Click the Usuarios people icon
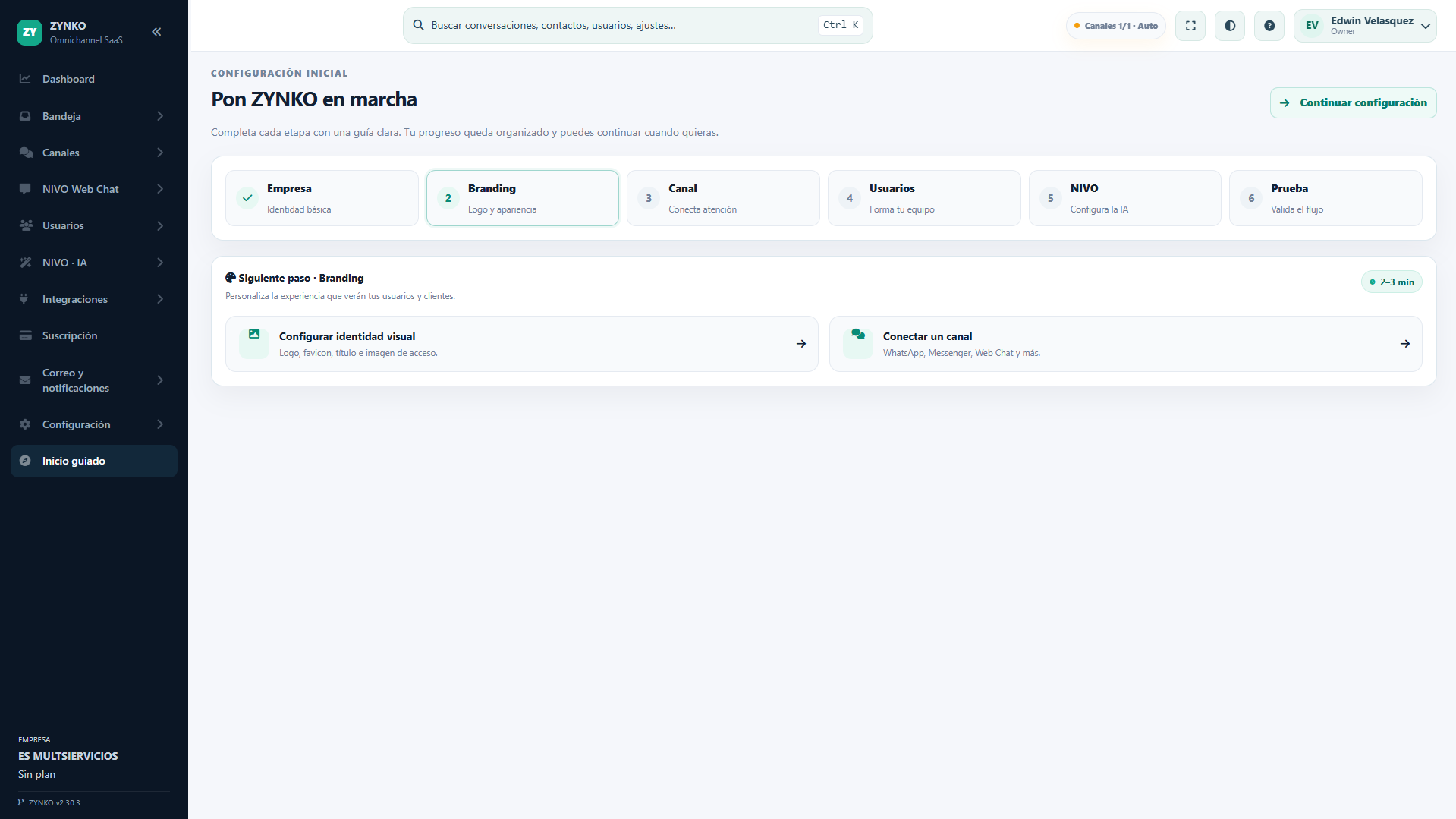Image resolution: width=1456 pixels, height=819 pixels. click(26, 225)
